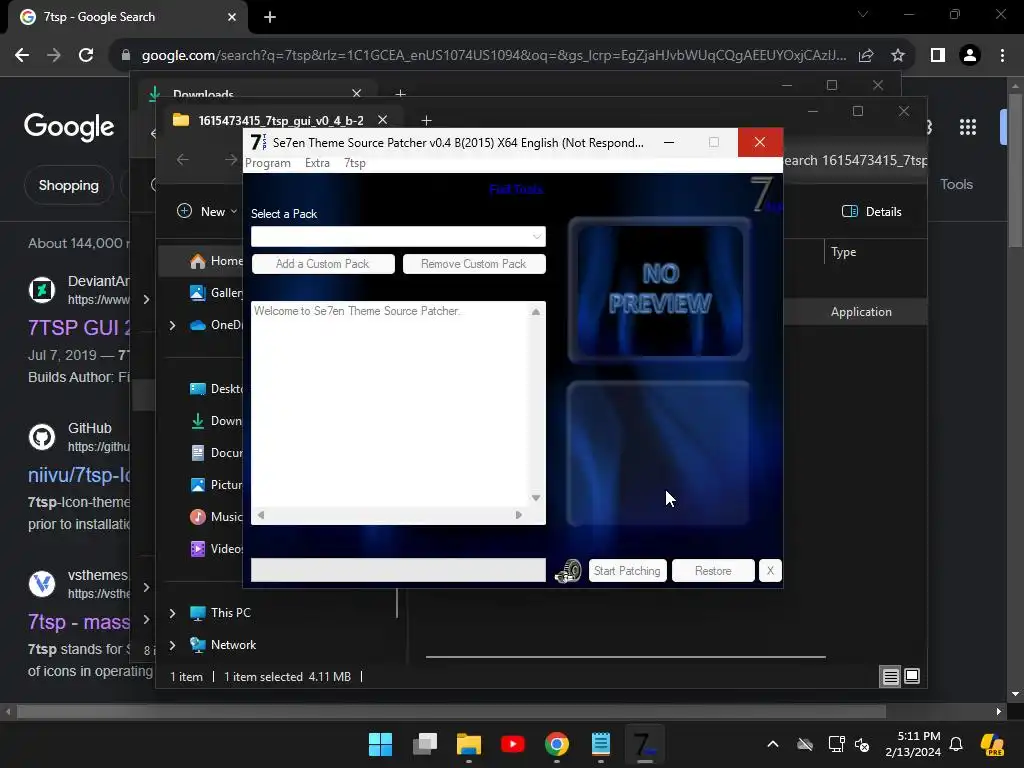Select This PC in Explorer sidebar
The height and width of the screenshot is (768, 1024).
click(x=231, y=613)
